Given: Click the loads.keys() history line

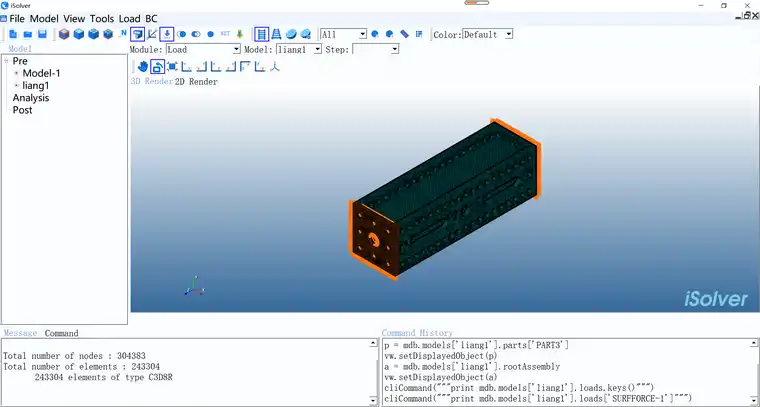Looking at the screenshot, I should [x=519, y=388].
